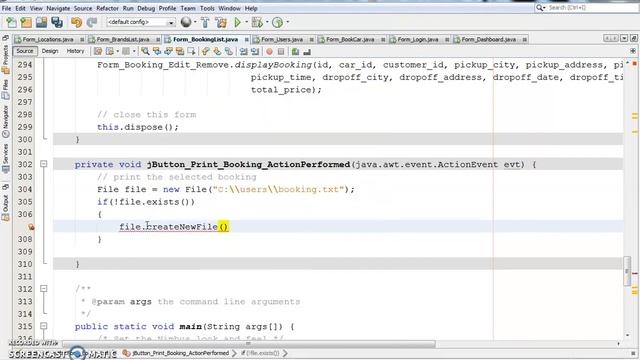Click the Uncomment lines icon
This screenshot has height=360, width=640.
click(307, 51)
